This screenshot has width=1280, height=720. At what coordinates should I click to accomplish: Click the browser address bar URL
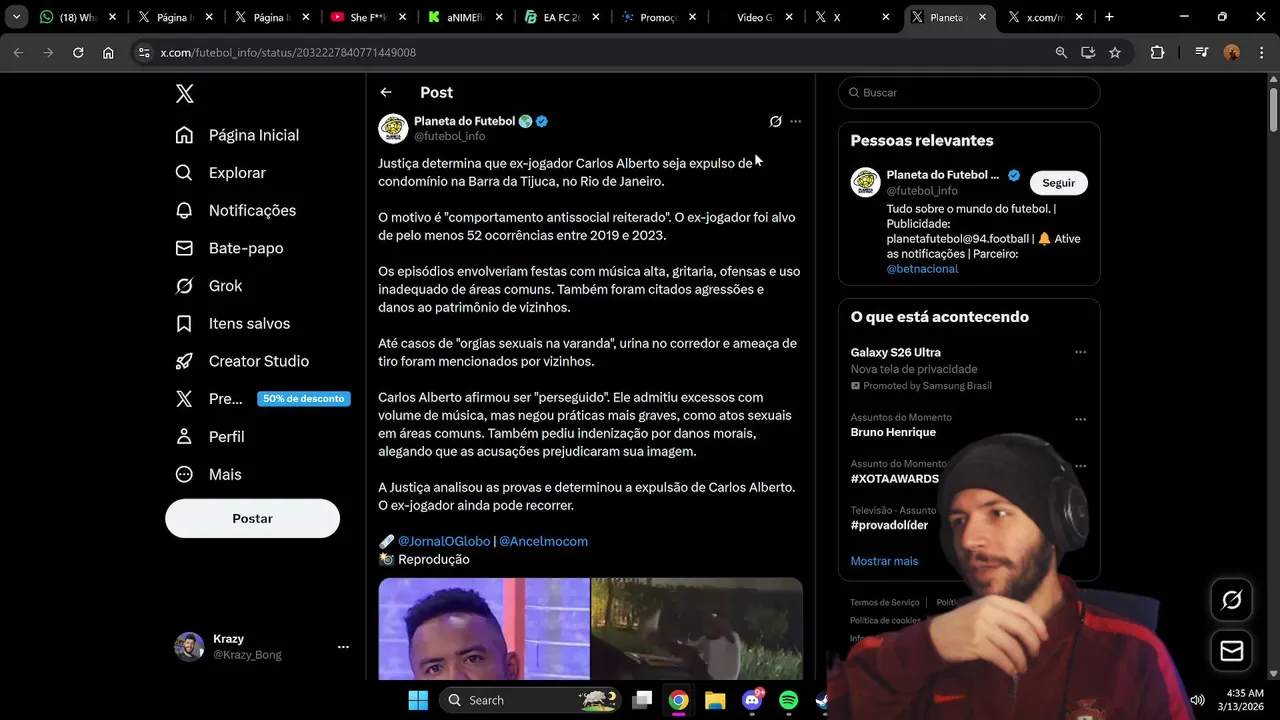pyautogui.click(x=288, y=52)
